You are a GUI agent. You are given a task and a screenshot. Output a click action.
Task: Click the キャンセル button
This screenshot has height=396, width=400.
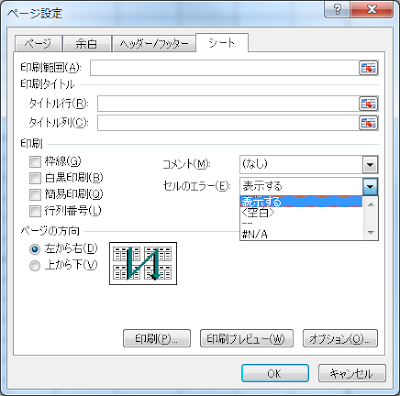(x=352, y=373)
